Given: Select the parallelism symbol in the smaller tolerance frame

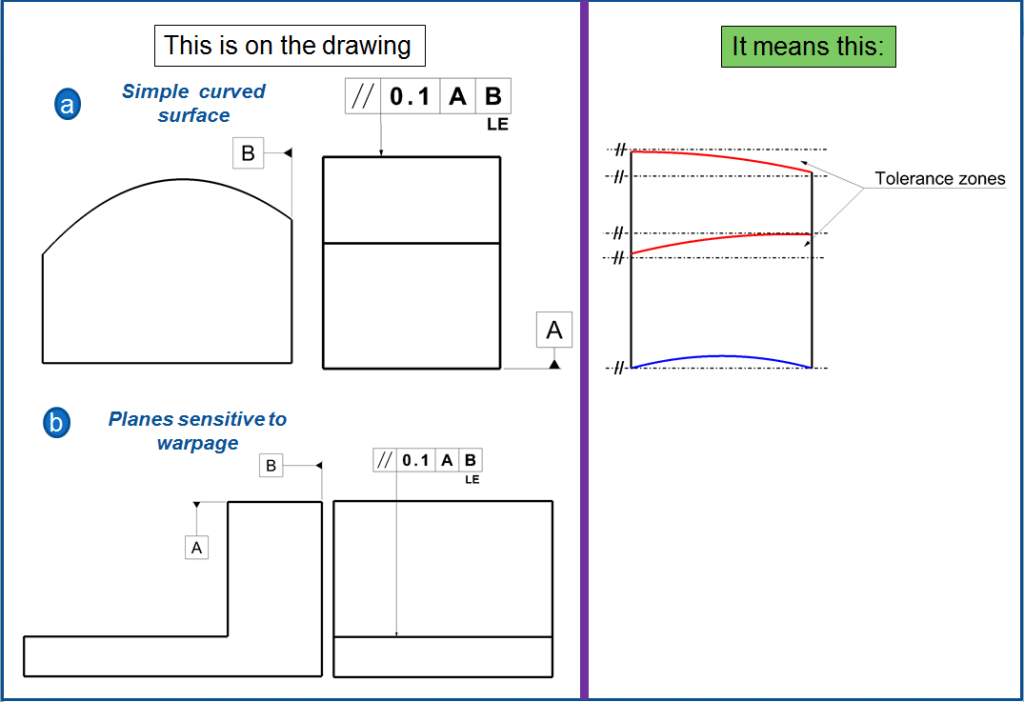Looking at the screenshot, I should tap(384, 460).
